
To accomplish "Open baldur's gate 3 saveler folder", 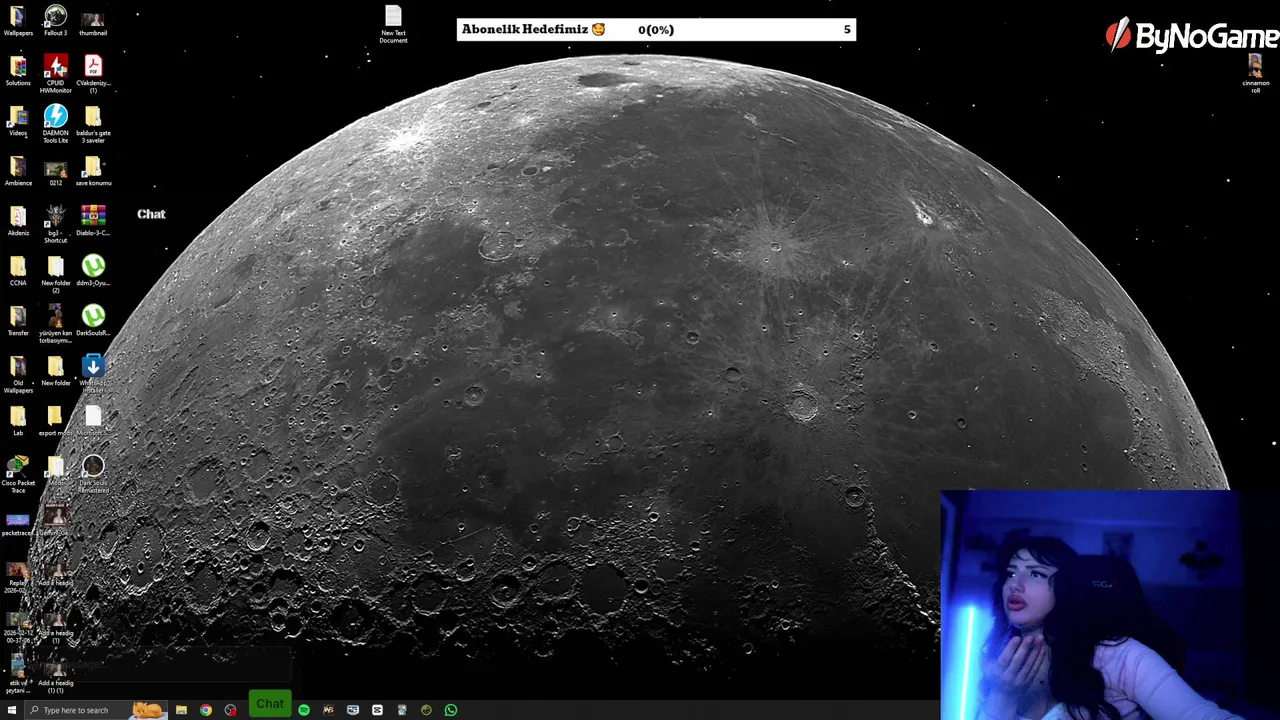I will 93,124.
